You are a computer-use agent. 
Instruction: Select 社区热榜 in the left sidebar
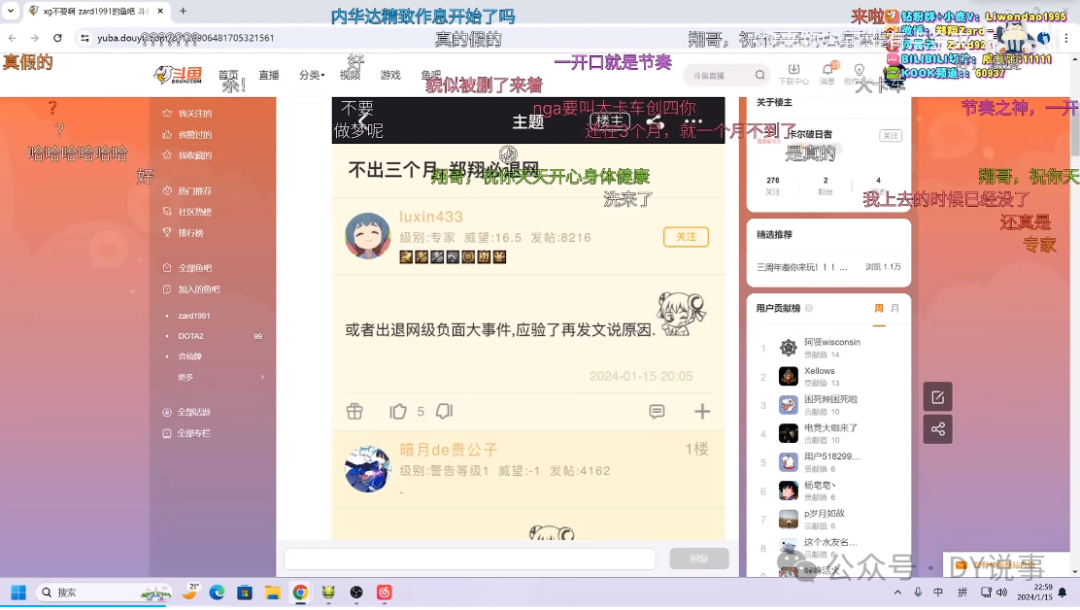[195, 211]
